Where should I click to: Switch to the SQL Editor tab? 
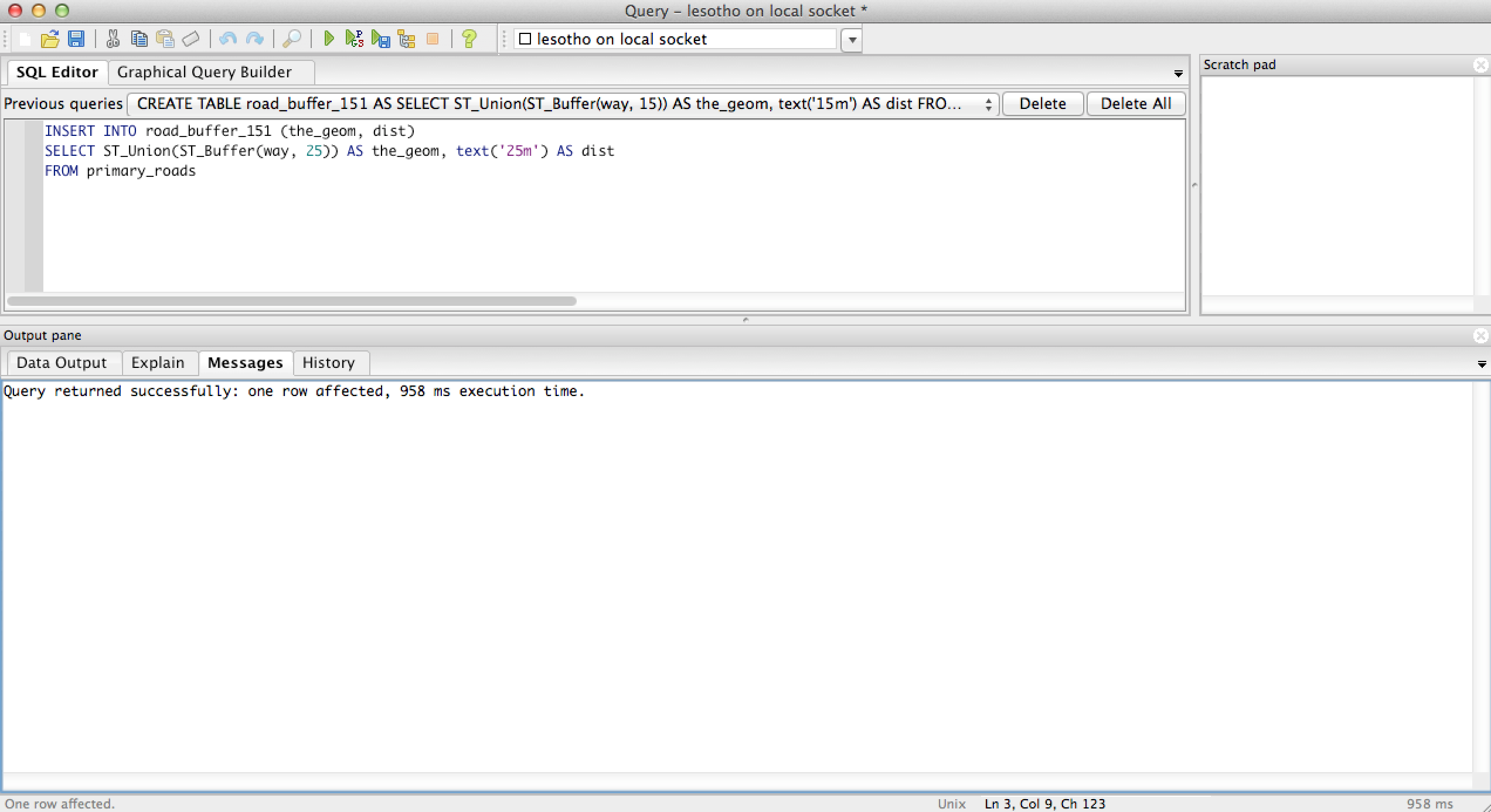click(x=57, y=72)
